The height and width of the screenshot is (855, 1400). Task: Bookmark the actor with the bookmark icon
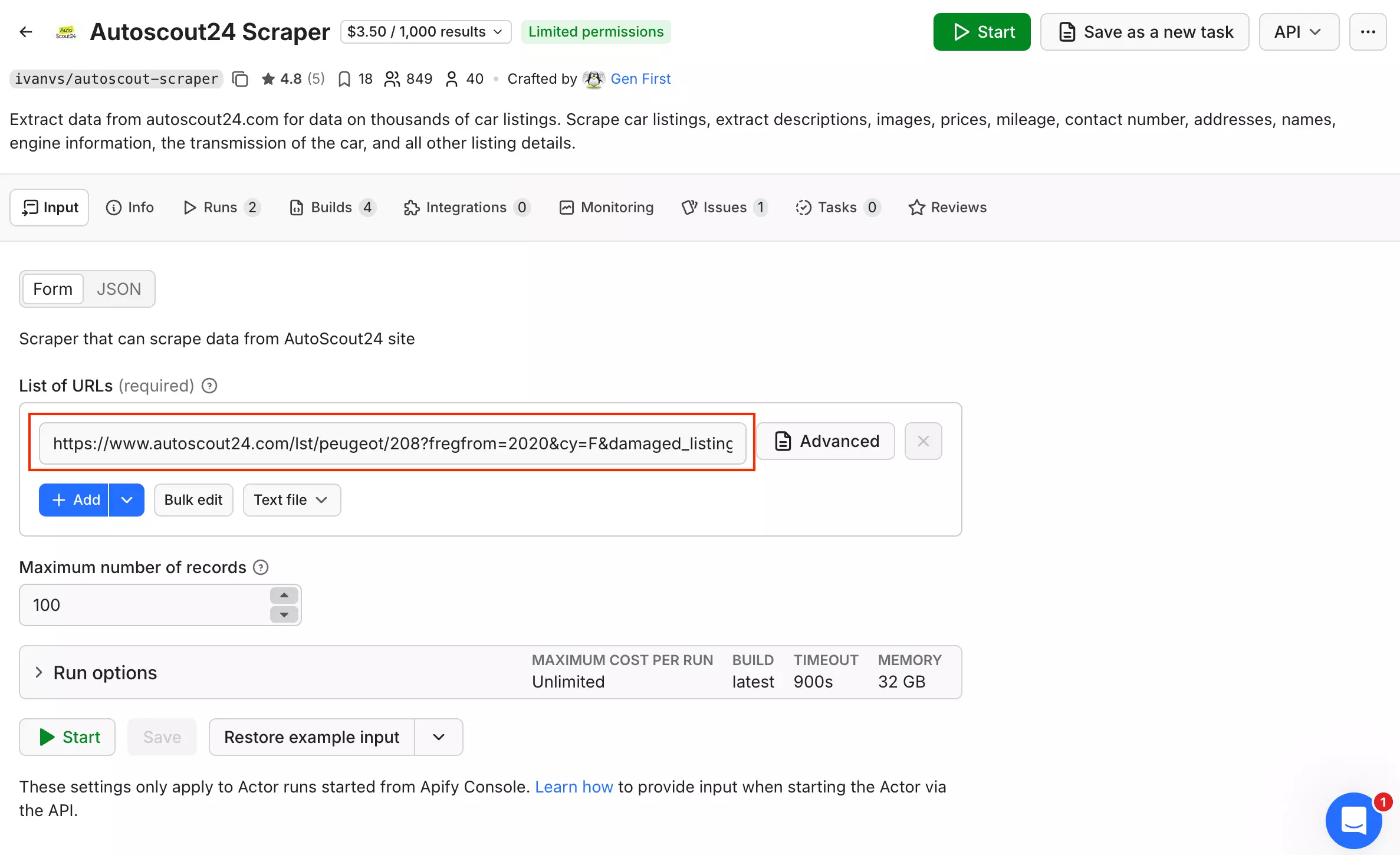[x=344, y=79]
